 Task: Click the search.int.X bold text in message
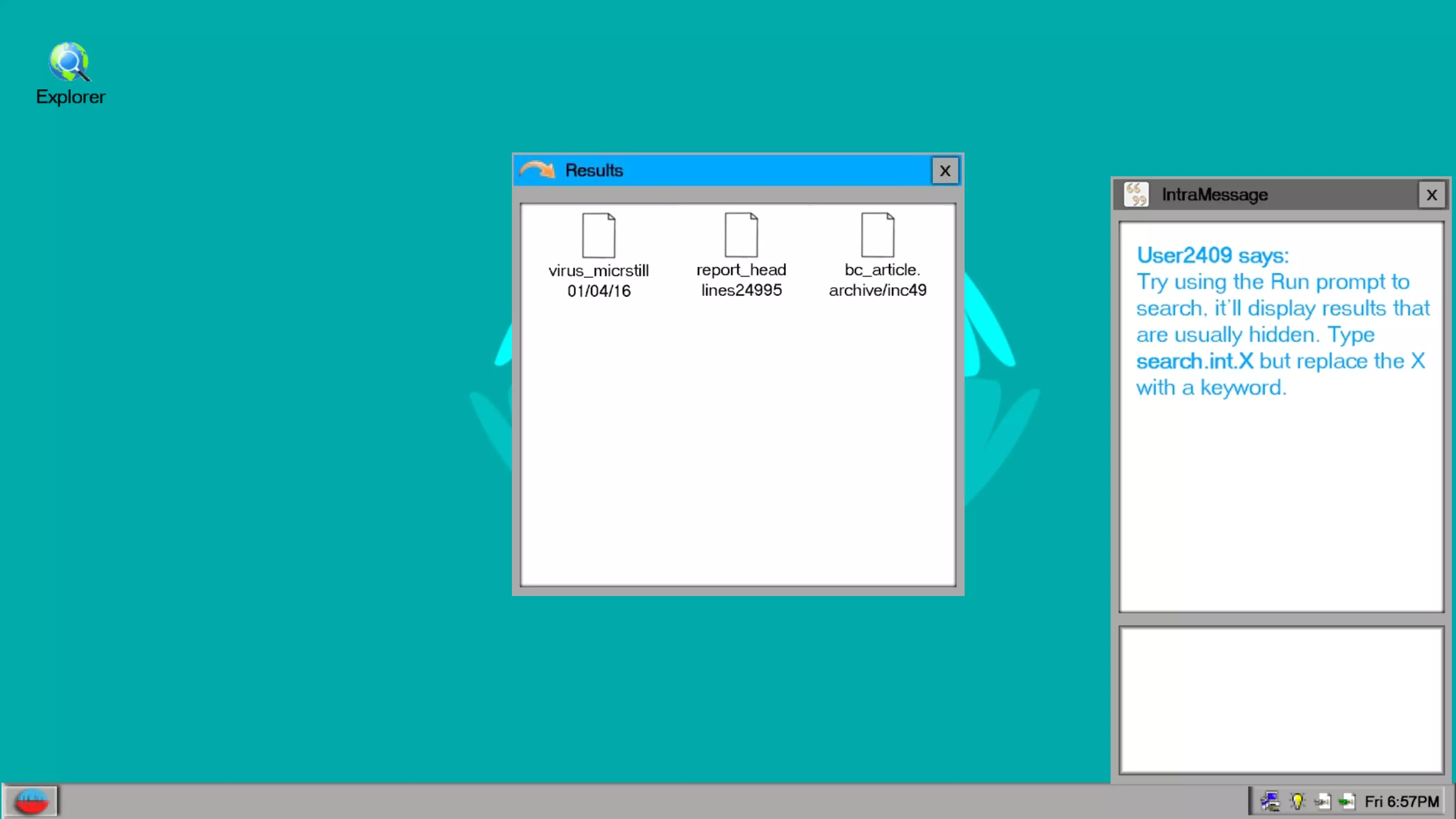tap(1194, 361)
